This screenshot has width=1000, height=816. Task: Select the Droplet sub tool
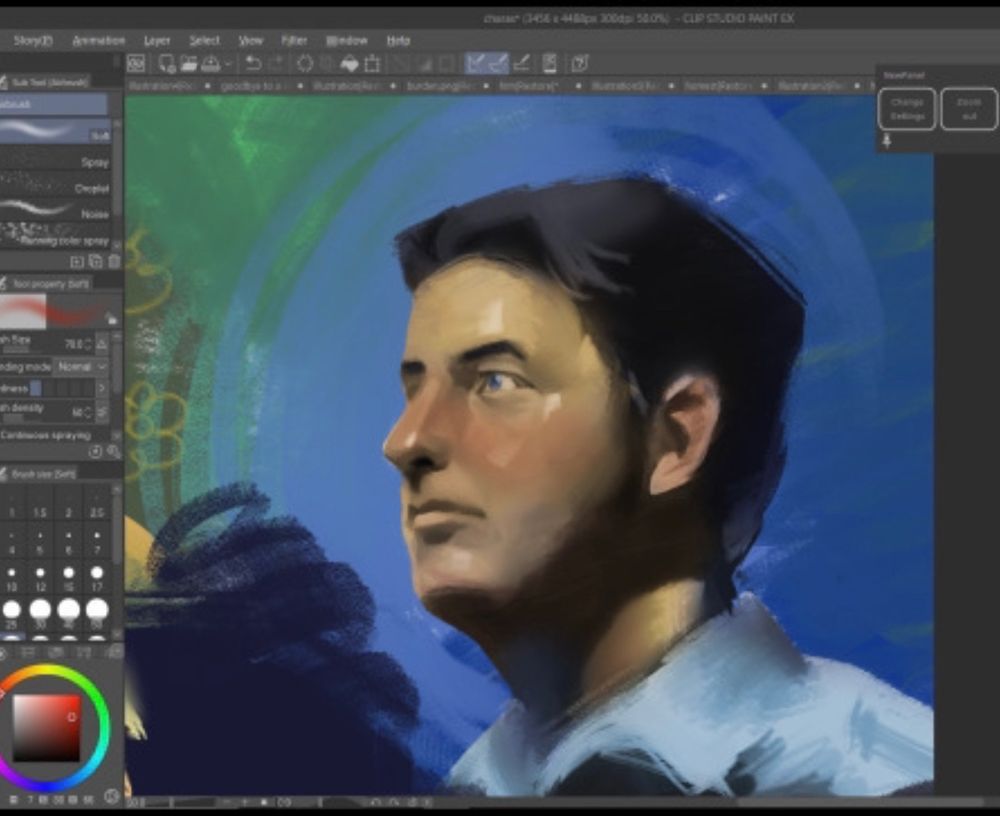click(x=55, y=184)
